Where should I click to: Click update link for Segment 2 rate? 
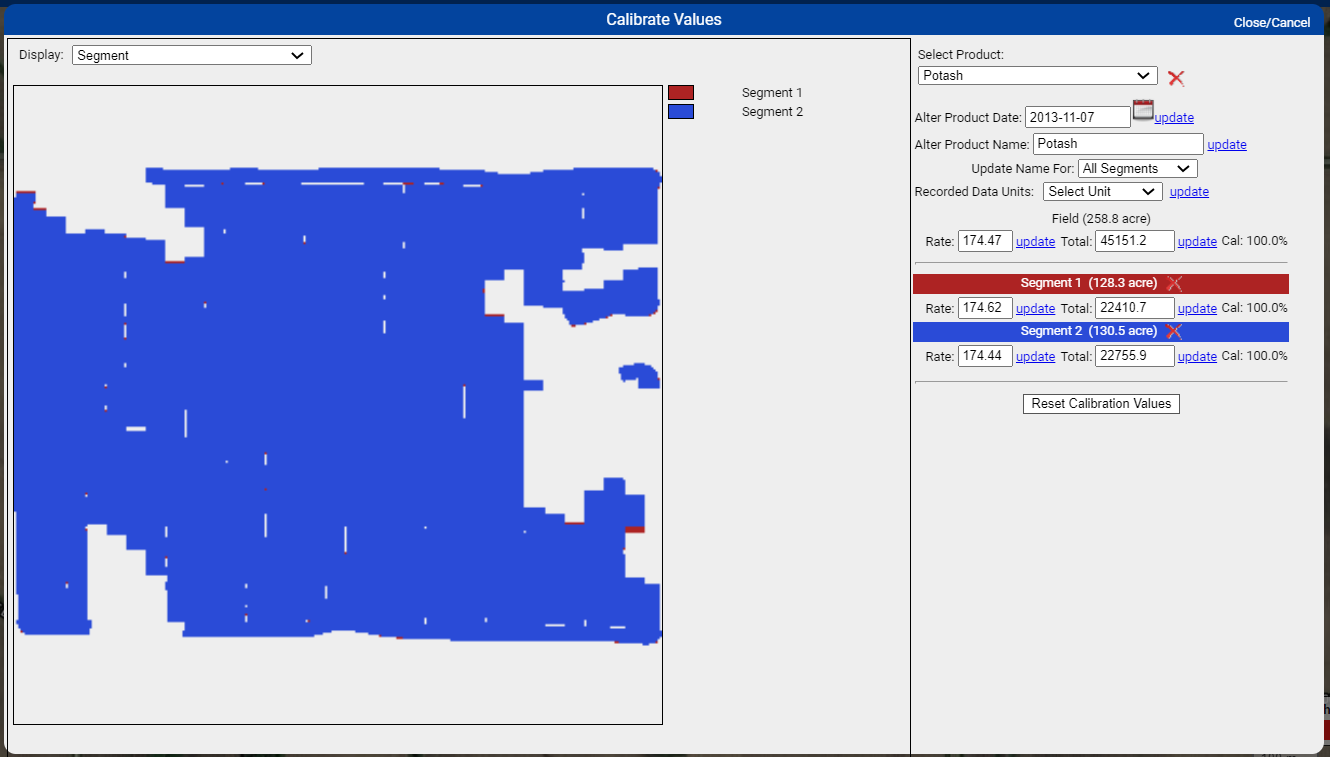tap(1035, 357)
